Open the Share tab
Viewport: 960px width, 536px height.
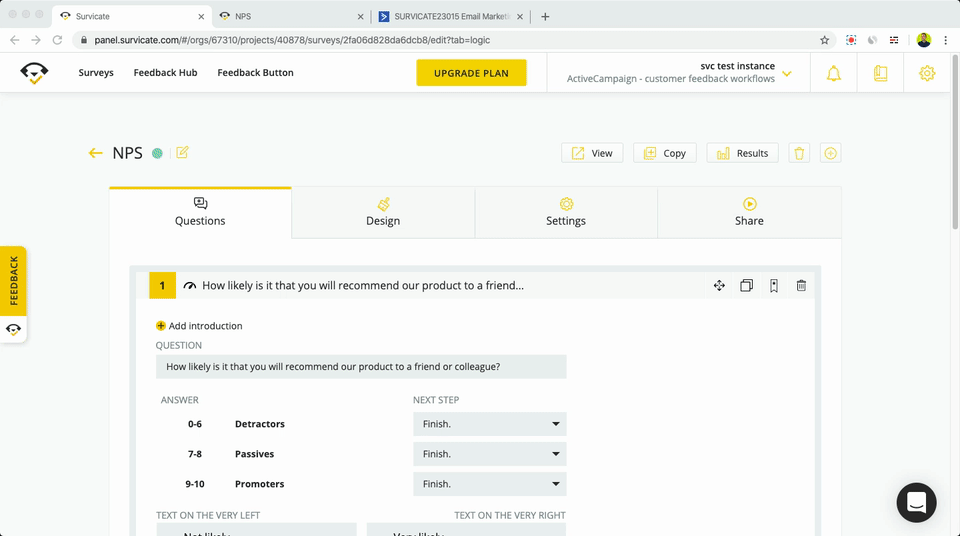(x=749, y=212)
